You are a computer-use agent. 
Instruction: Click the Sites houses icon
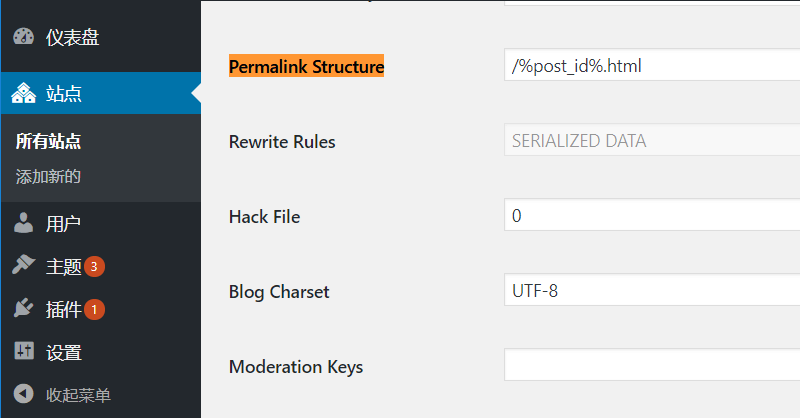(24, 94)
